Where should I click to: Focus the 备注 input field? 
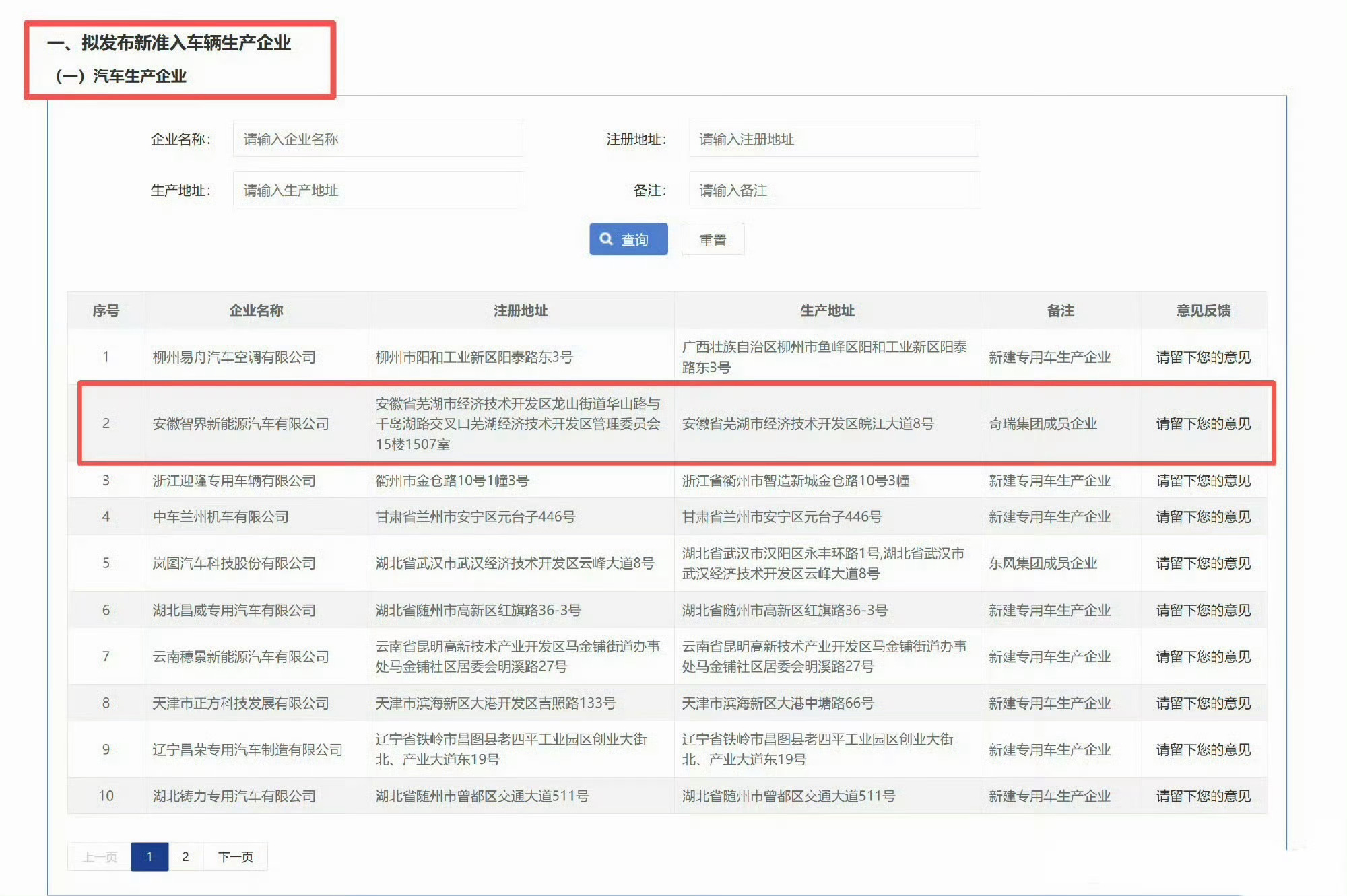(833, 190)
